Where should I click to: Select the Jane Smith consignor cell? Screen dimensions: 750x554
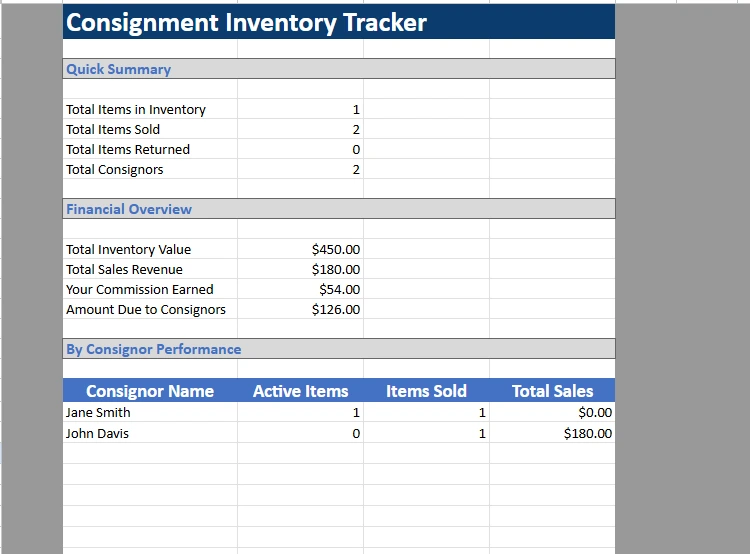pyautogui.click(x=98, y=412)
